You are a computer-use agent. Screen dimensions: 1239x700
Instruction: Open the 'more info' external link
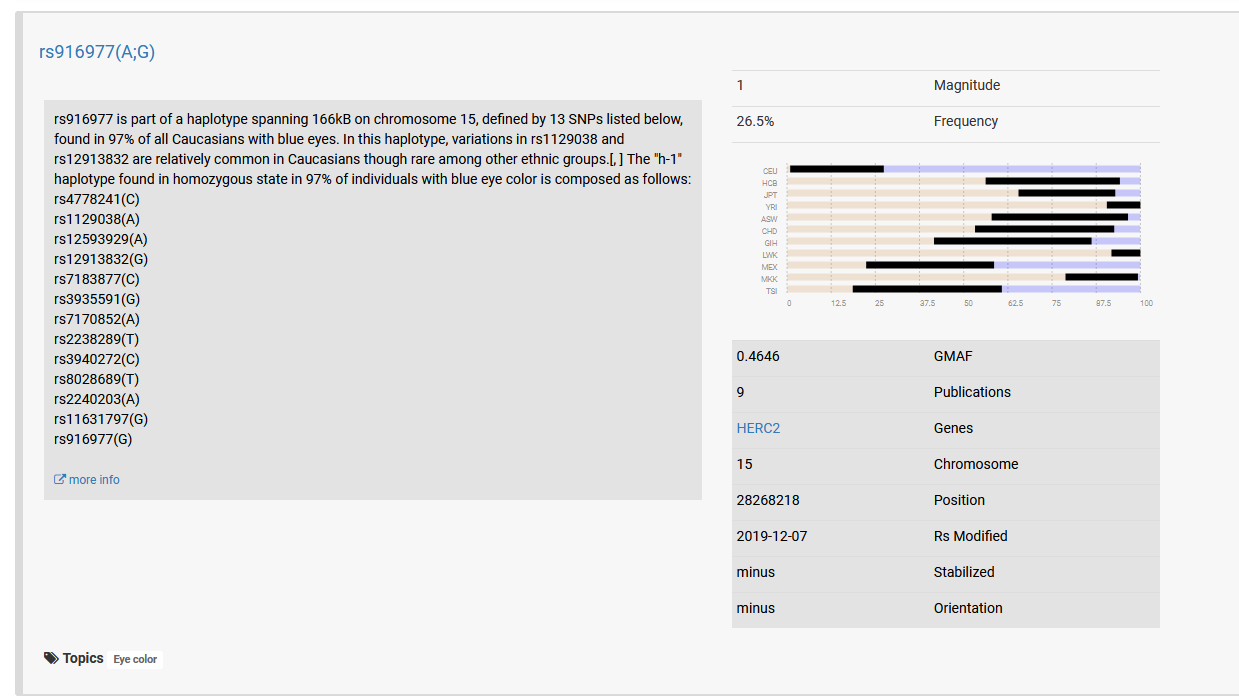pos(87,480)
